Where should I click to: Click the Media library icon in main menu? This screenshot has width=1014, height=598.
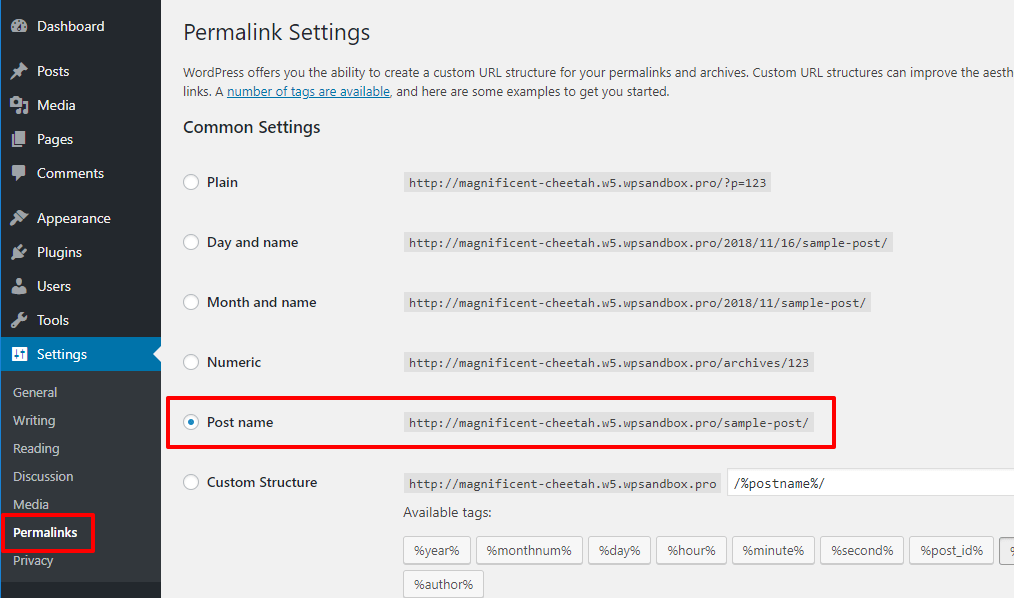click(x=19, y=105)
